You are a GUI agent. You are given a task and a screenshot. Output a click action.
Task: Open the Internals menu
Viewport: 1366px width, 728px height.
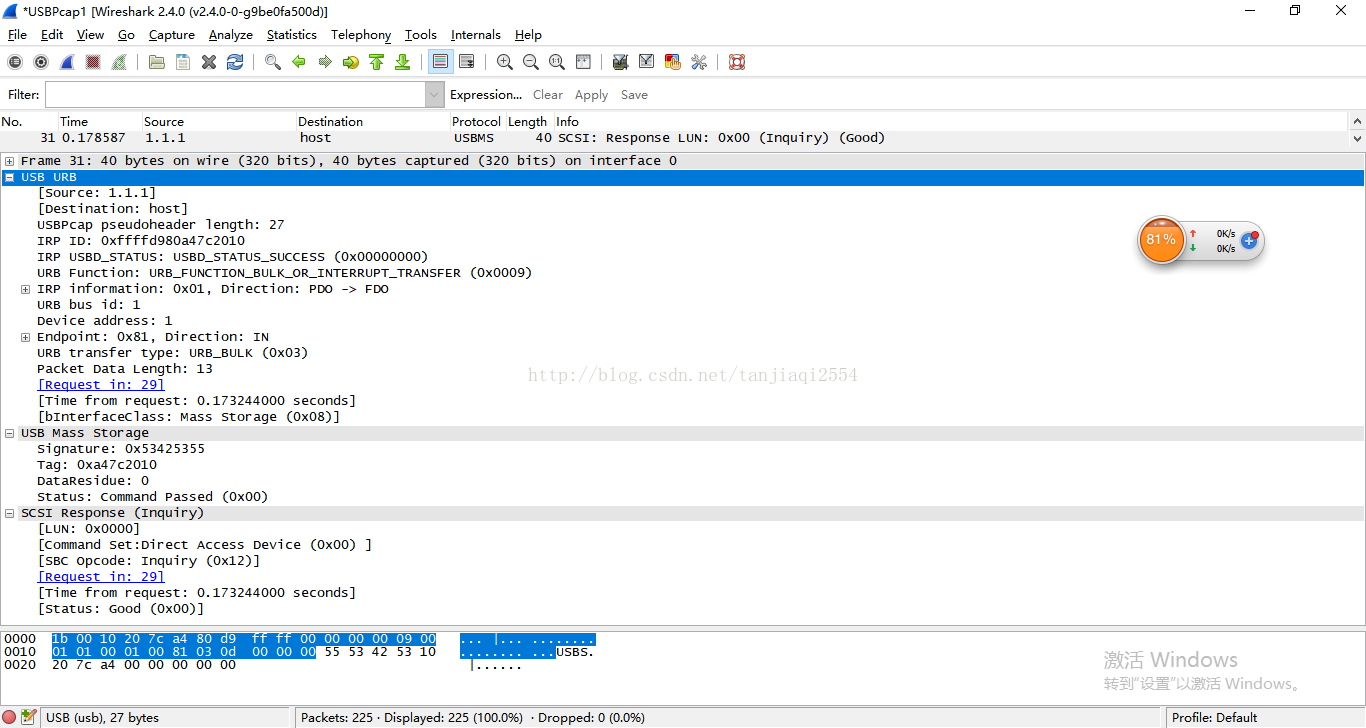[476, 34]
